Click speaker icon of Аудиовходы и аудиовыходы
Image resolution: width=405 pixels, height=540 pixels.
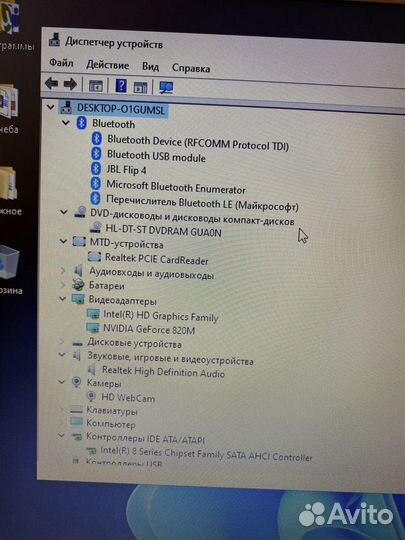79,270
